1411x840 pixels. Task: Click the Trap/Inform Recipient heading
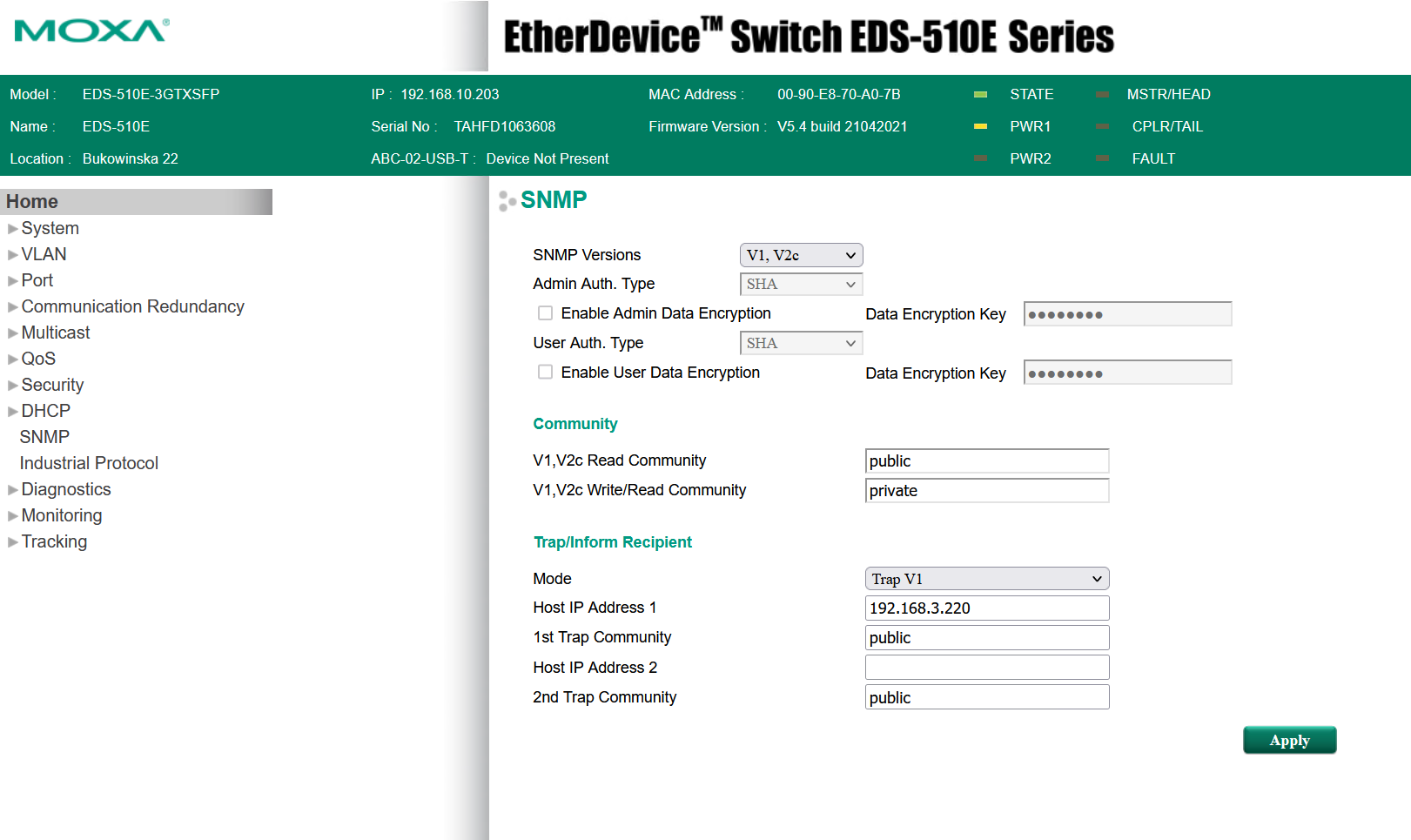coord(613,542)
